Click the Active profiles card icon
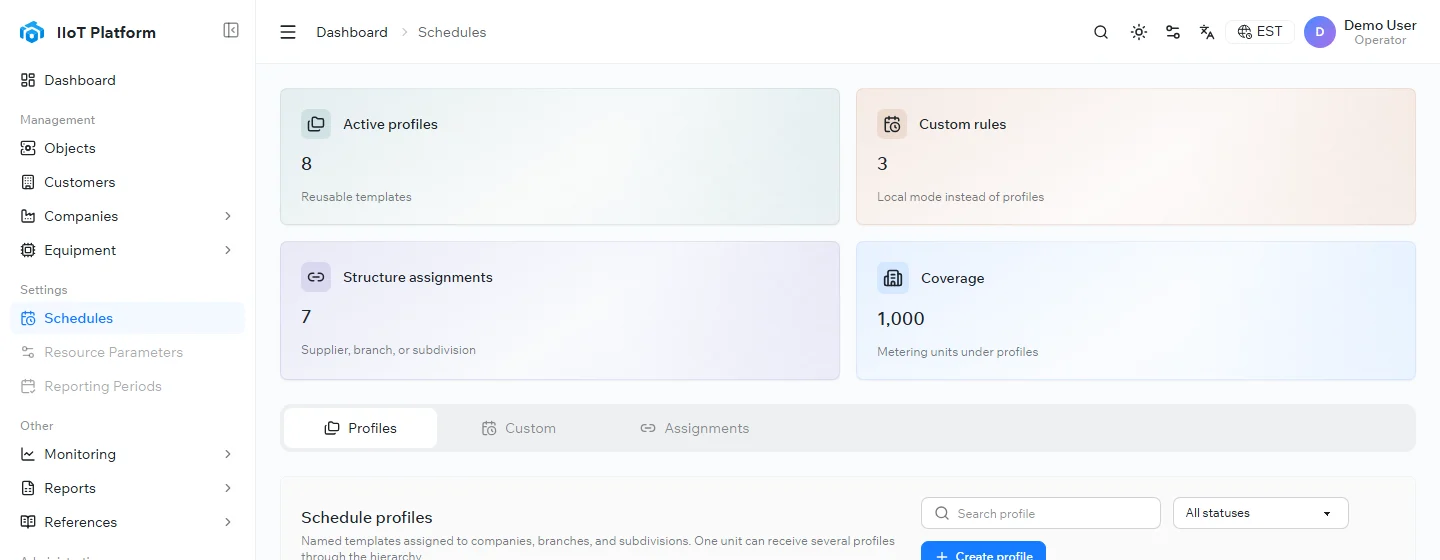This screenshot has height=560, width=1440. (316, 124)
